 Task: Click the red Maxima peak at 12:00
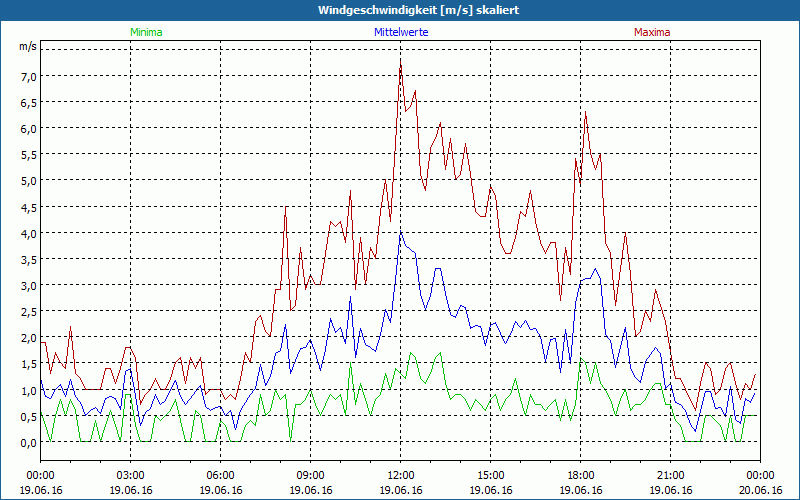[x=401, y=62]
